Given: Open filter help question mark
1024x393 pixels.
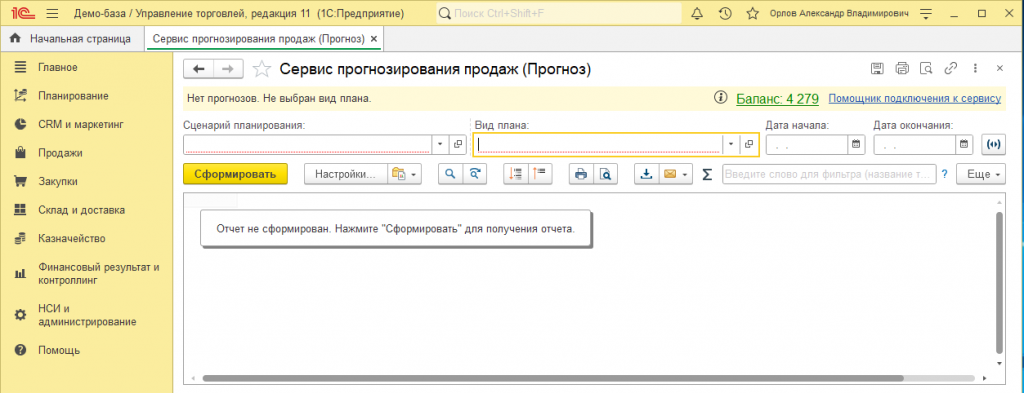Looking at the screenshot, I should pos(944,174).
